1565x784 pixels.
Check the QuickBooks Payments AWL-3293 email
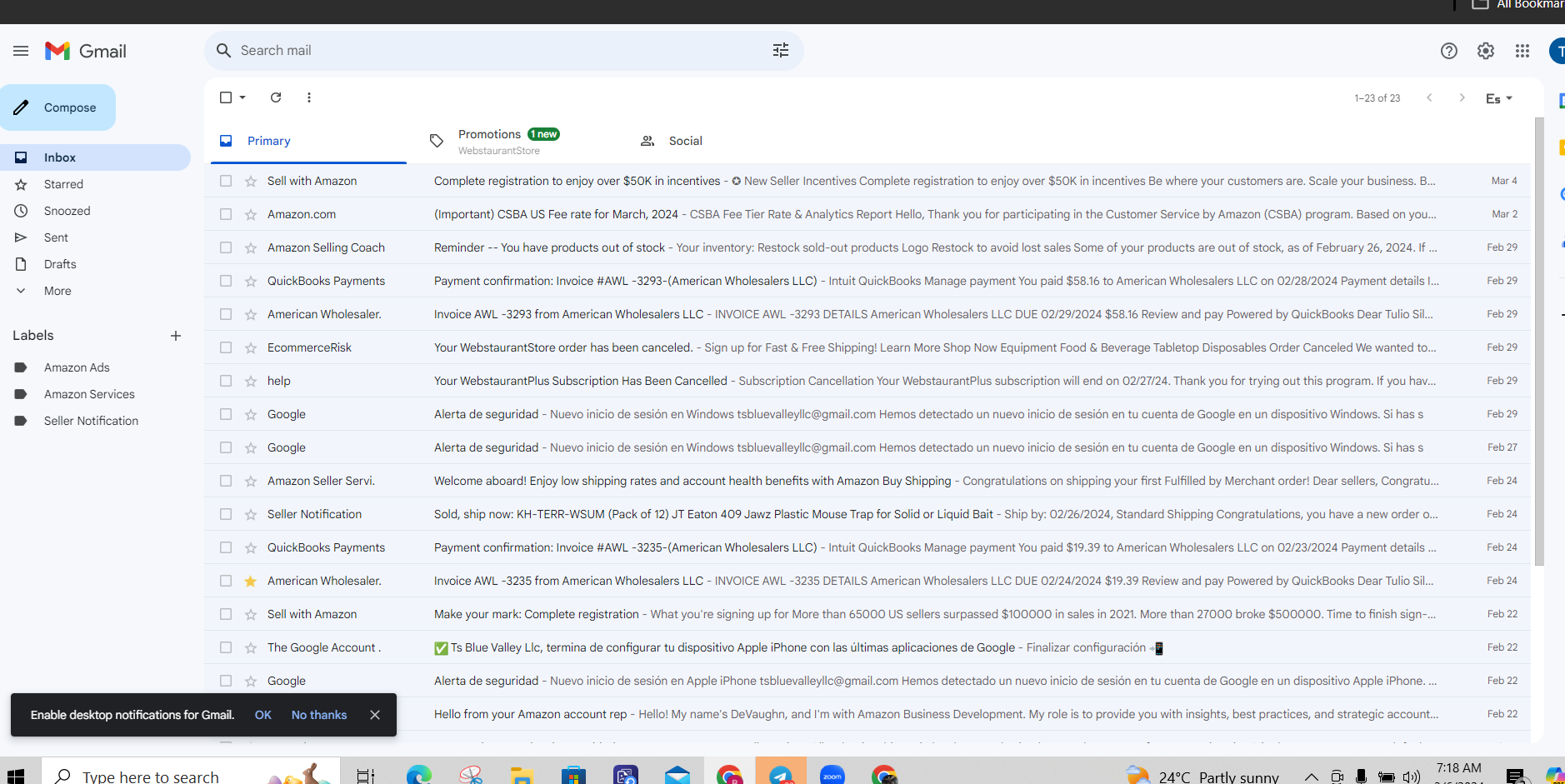click(x=226, y=281)
